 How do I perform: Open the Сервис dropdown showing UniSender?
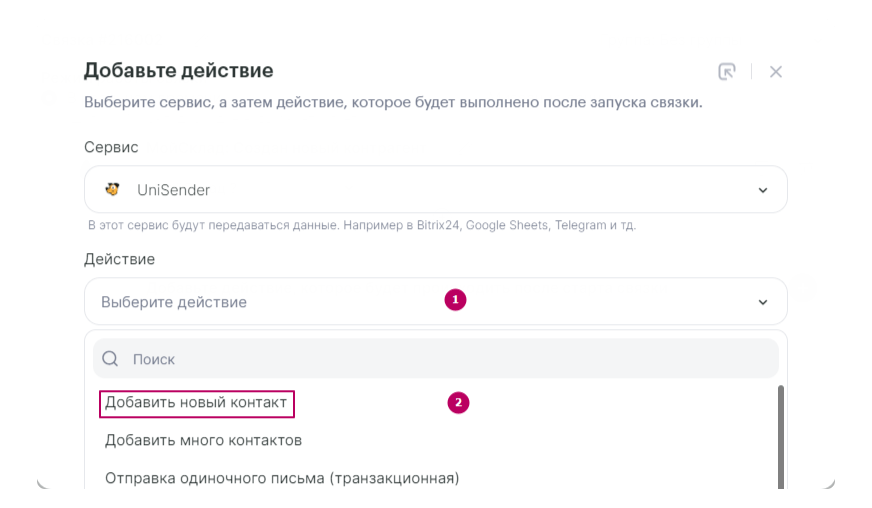435,190
